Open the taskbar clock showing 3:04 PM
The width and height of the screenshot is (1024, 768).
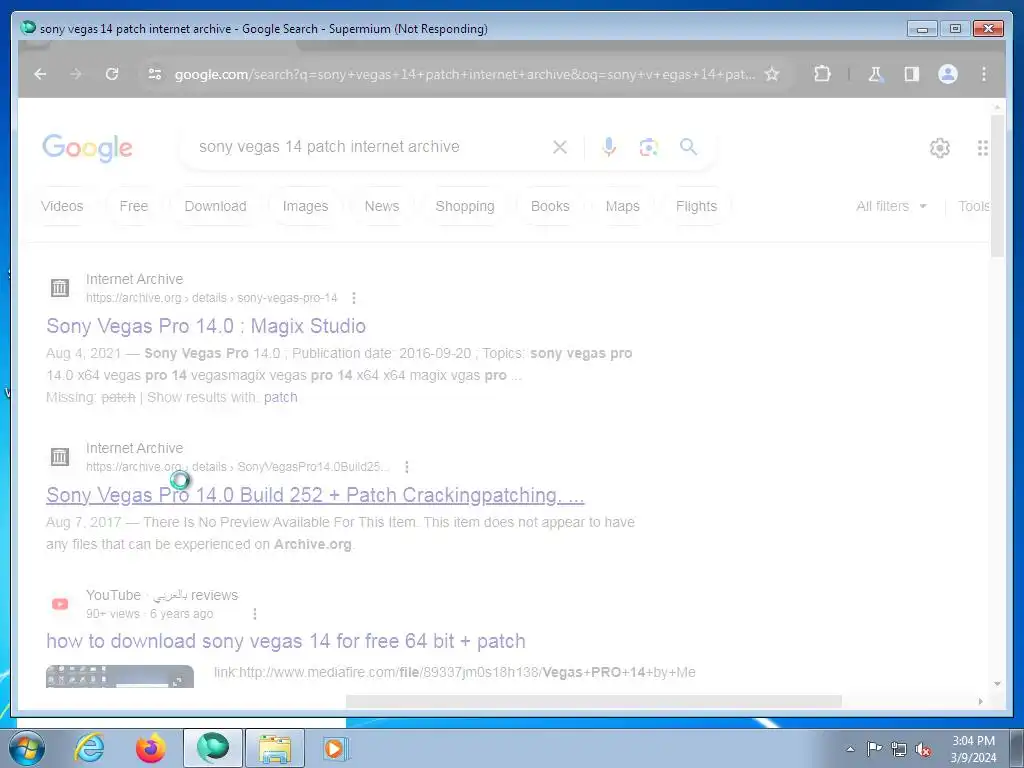(x=973, y=749)
